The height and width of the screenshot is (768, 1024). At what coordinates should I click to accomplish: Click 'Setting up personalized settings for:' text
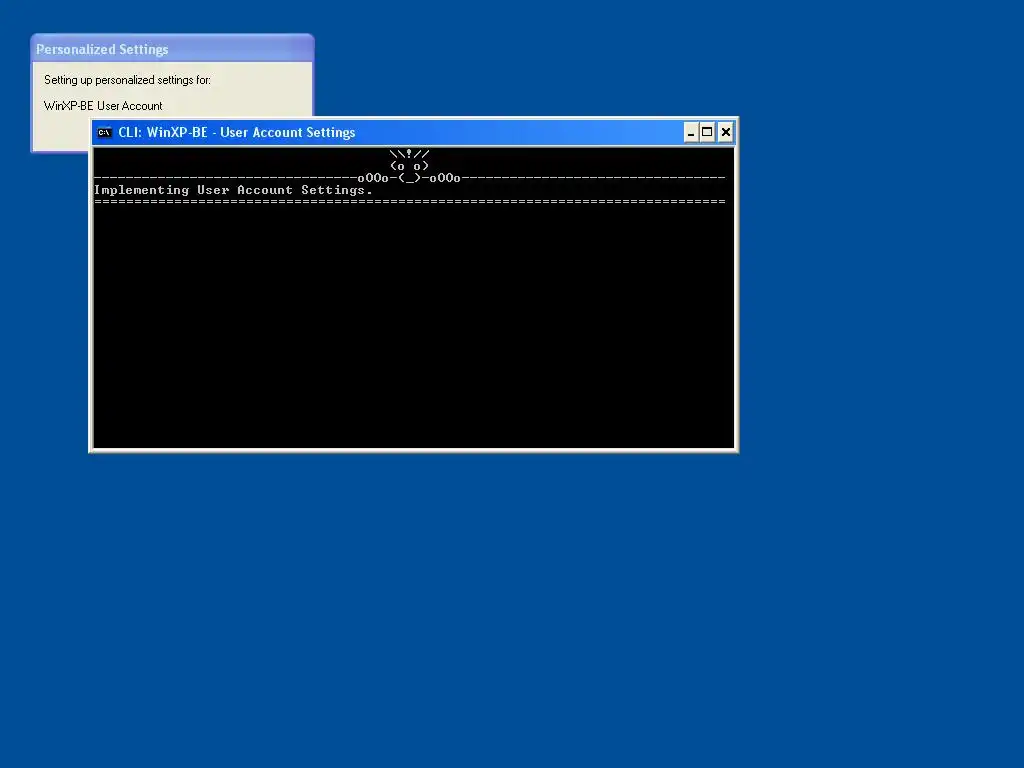pos(127,80)
